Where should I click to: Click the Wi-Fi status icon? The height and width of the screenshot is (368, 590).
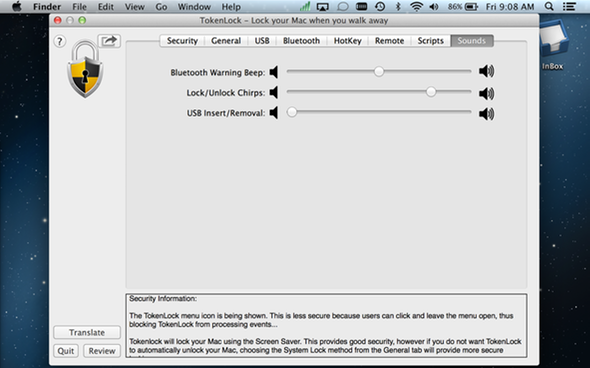(416, 6)
